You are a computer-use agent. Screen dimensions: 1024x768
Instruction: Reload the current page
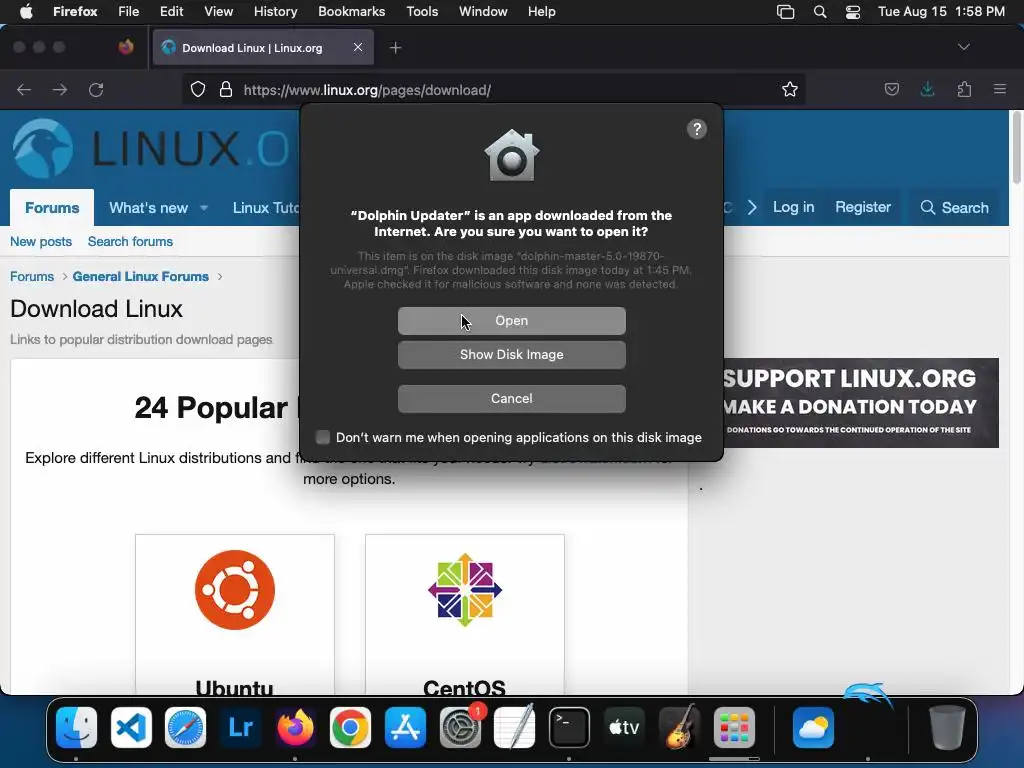[96, 89]
